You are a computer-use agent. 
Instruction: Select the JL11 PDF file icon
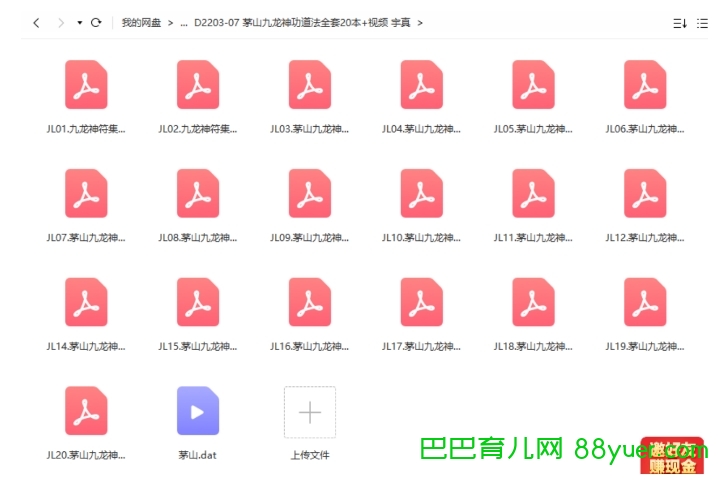point(533,193)
